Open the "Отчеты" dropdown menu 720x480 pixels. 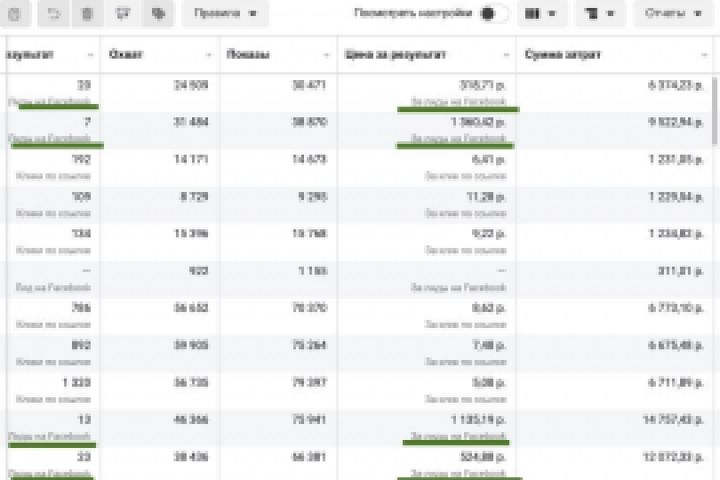point(672,13)
